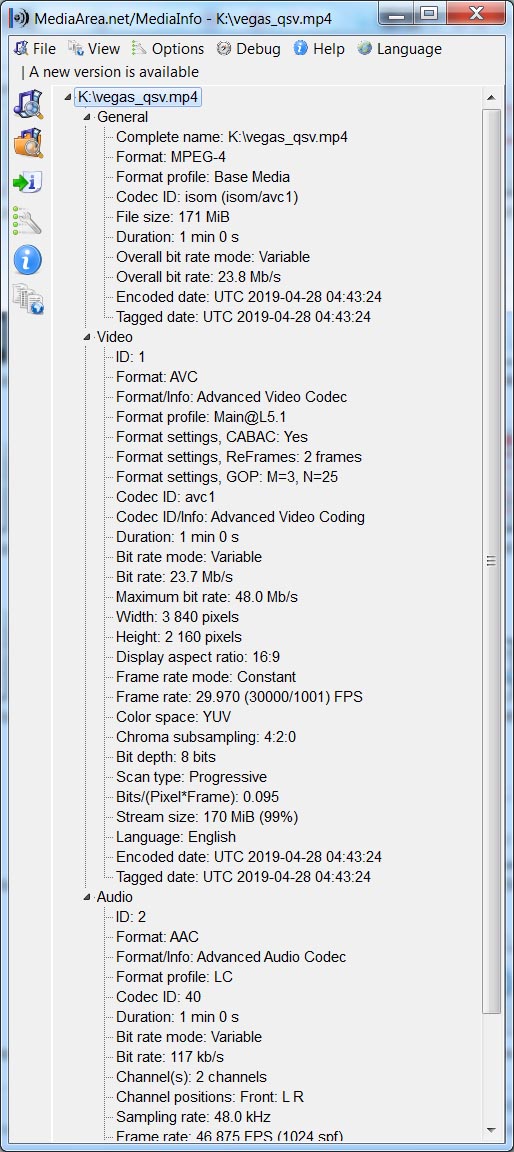Select 'Bit depth: 8 bits' row
The image size is (514, 1152).
[166, 757]
